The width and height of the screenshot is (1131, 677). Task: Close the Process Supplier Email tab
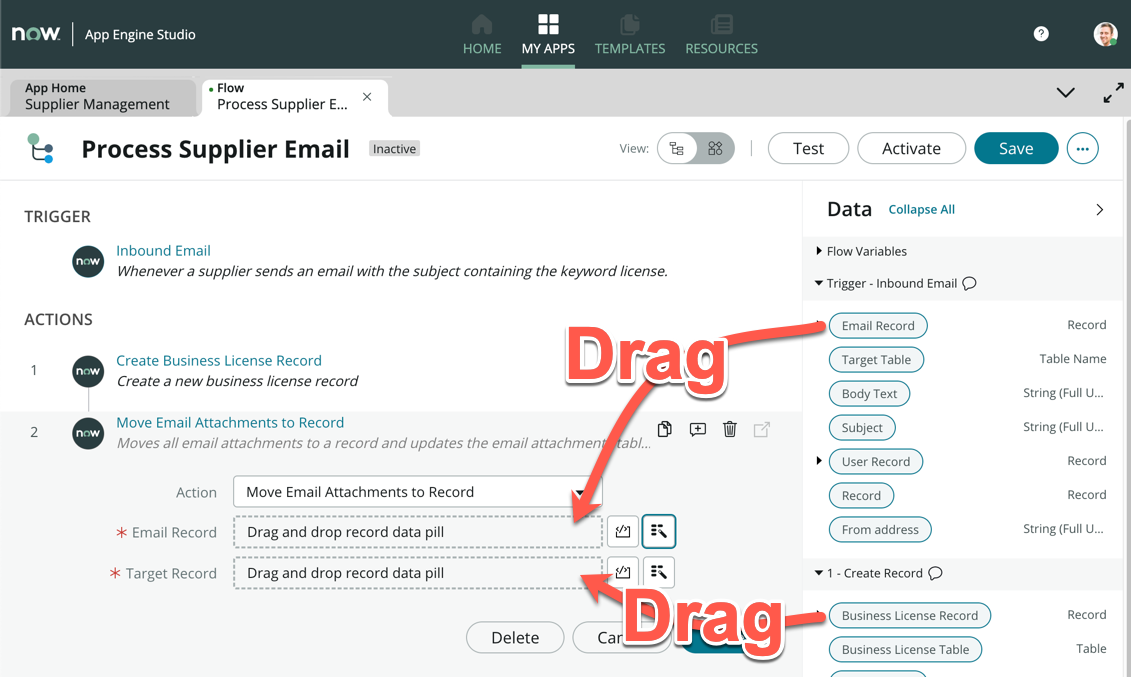[x=367, y=97]
